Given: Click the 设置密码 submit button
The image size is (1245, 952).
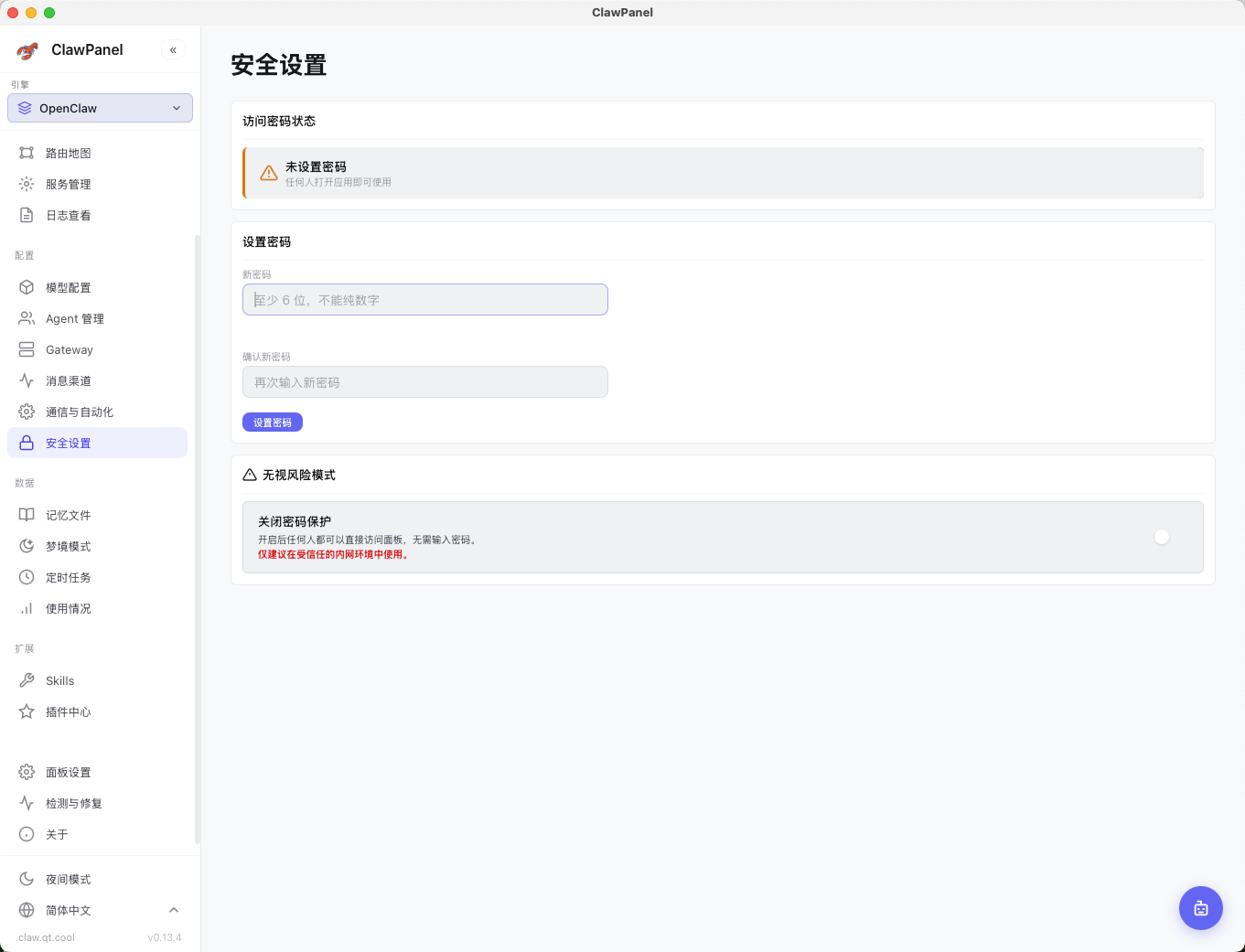Looking at the screenshot, I should pos(273,423).
